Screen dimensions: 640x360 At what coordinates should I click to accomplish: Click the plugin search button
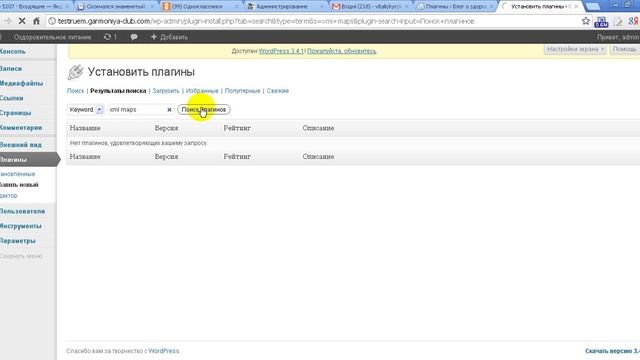point(204,109)
